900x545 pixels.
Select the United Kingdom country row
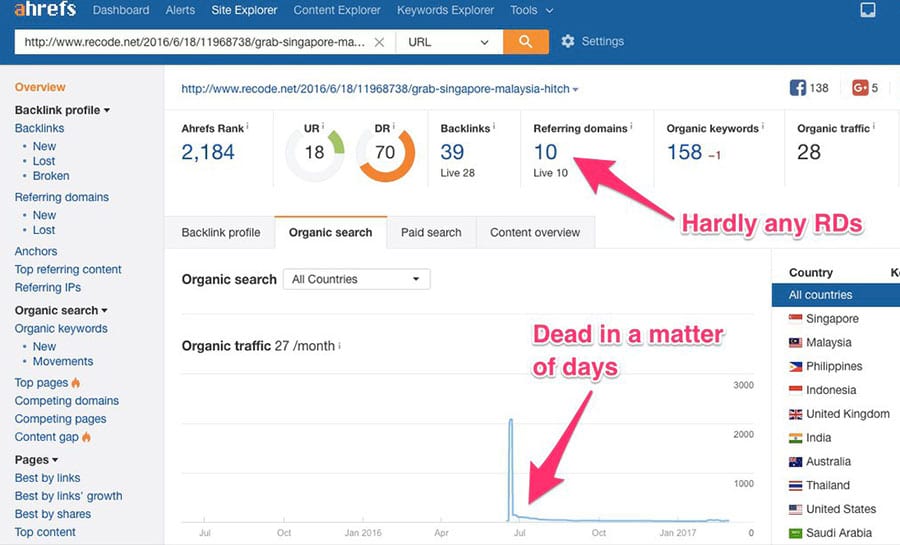(836, 414)
